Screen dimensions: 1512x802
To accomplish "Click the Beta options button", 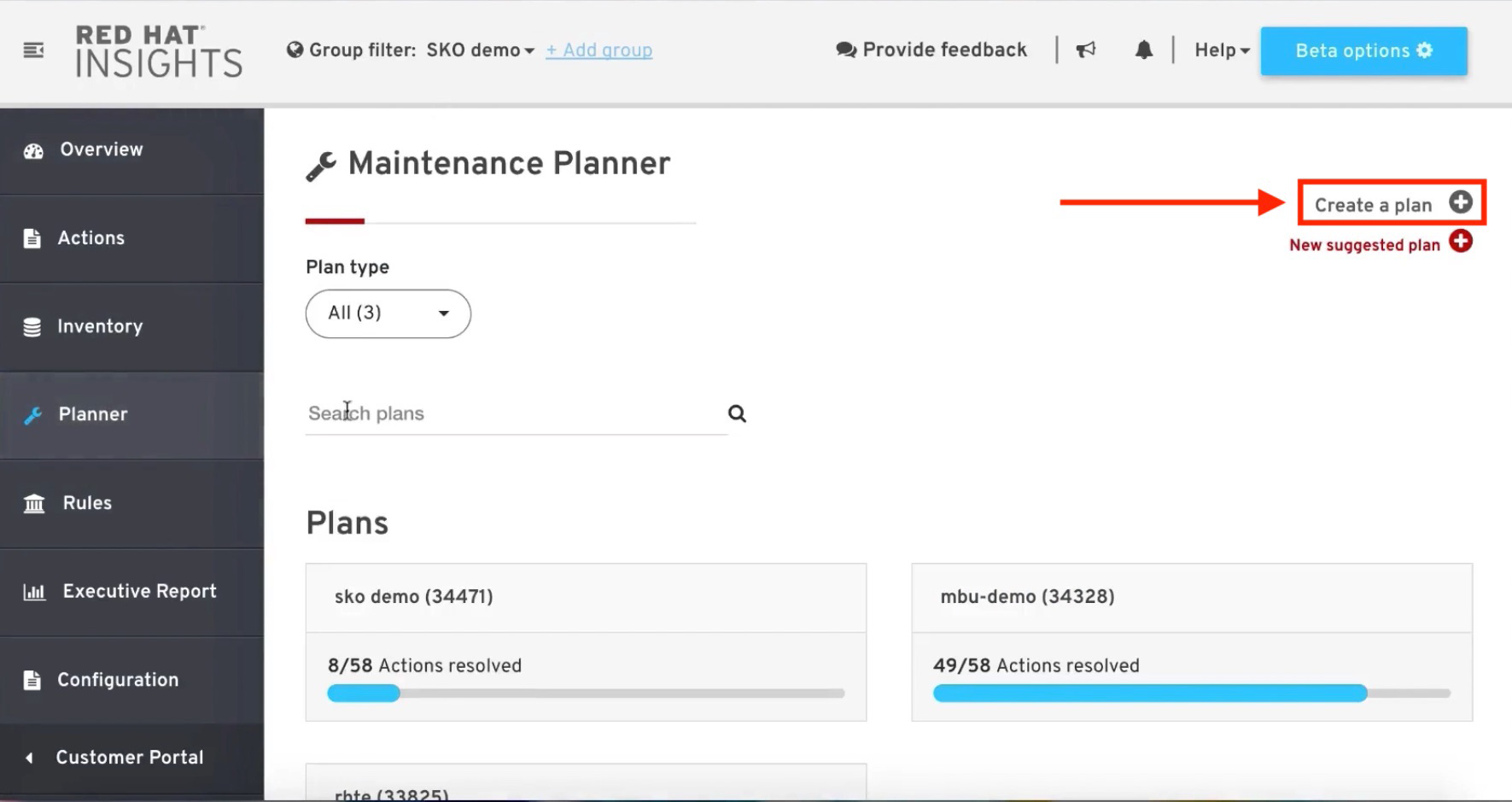I will [1363, 51].
